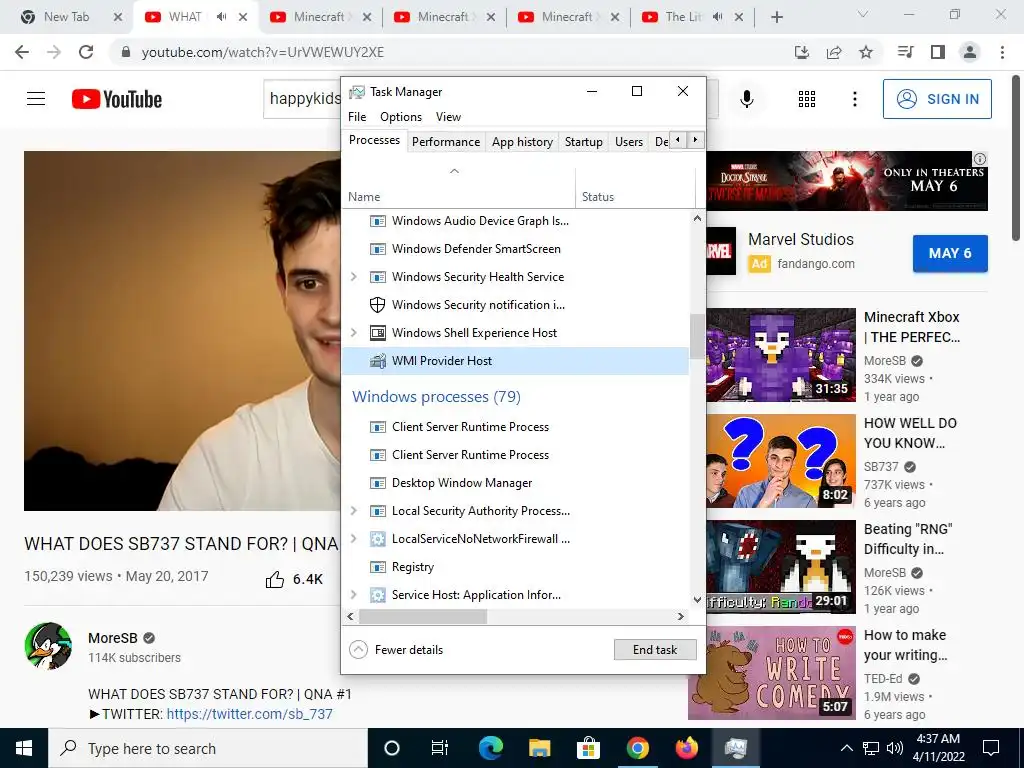Open the YouTube hamburger guide menu
1024x768 pixels.
pos(36,99)
